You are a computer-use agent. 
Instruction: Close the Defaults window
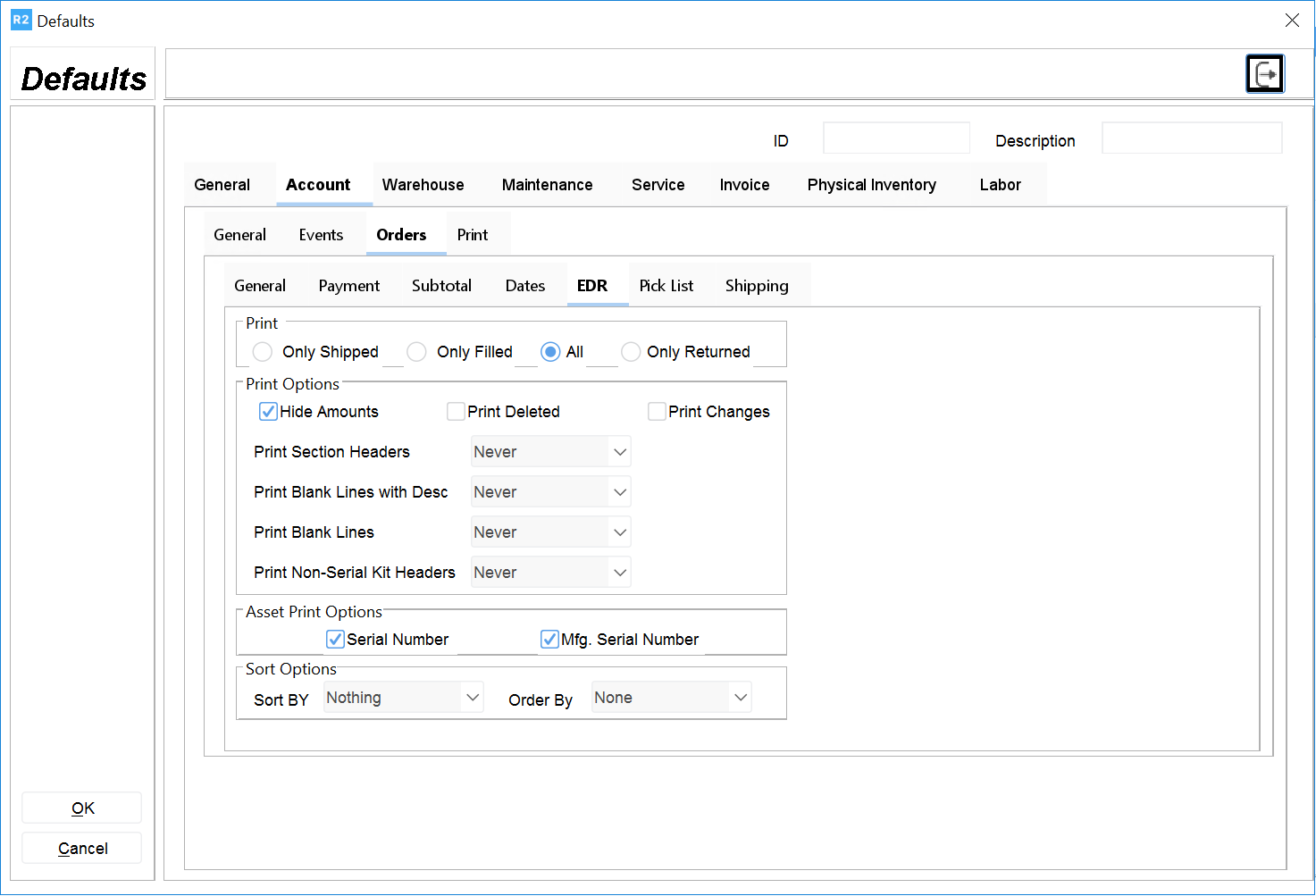click(x=1291, y=21)
